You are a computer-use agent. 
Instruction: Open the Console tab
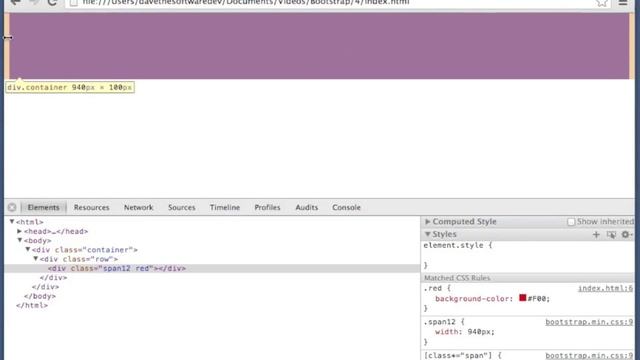[346, 207]
